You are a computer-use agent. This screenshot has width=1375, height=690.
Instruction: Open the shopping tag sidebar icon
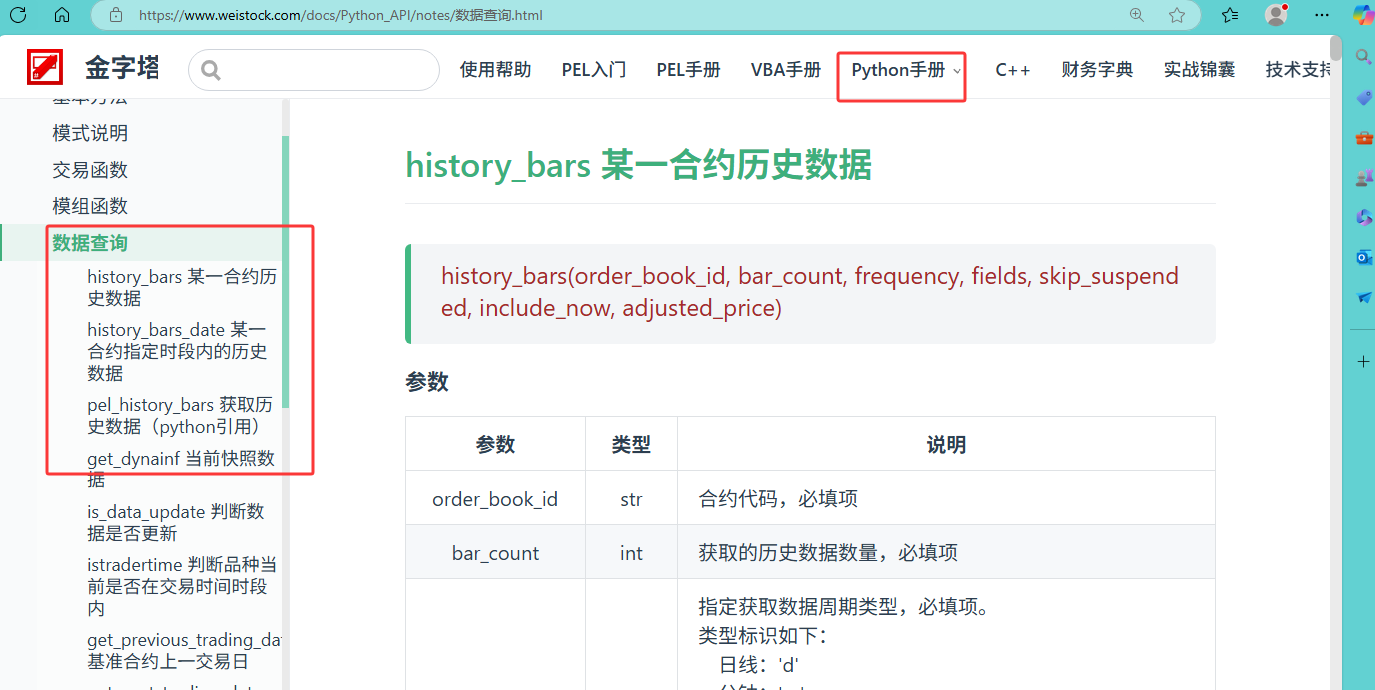(1363, 97)
